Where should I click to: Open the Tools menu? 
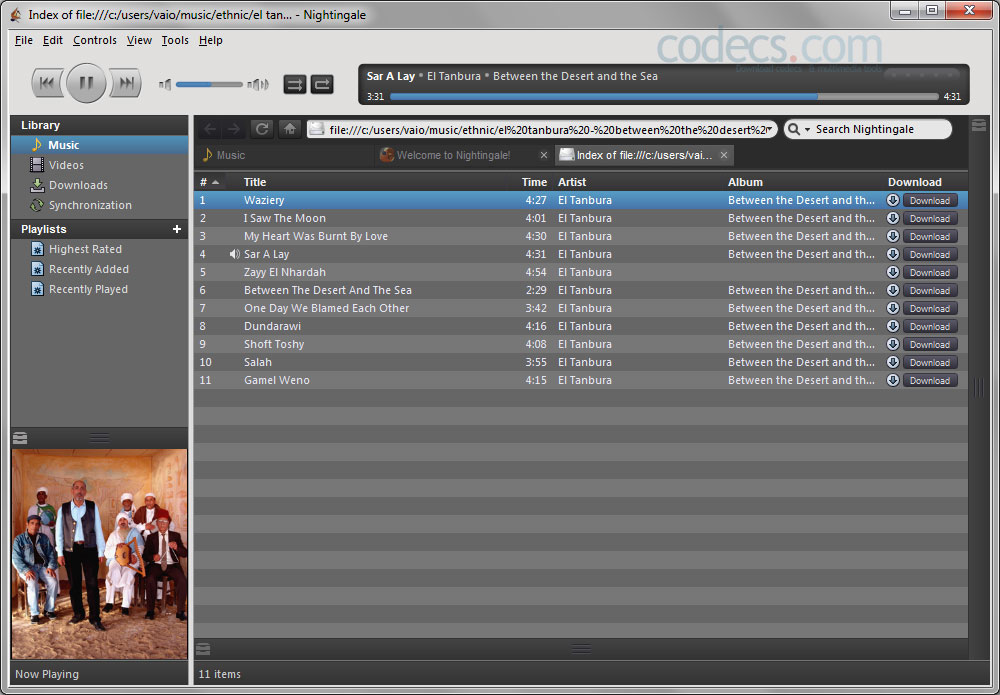click(x=175, y=40)
